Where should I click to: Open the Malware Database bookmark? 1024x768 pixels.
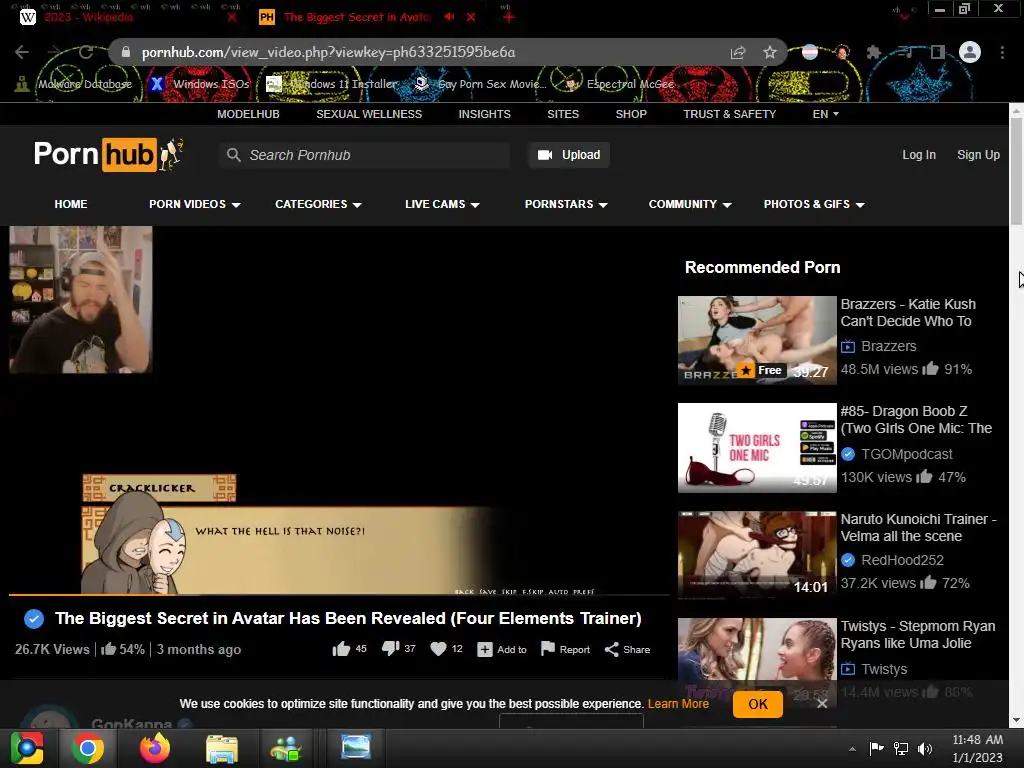tap(74, 84)
